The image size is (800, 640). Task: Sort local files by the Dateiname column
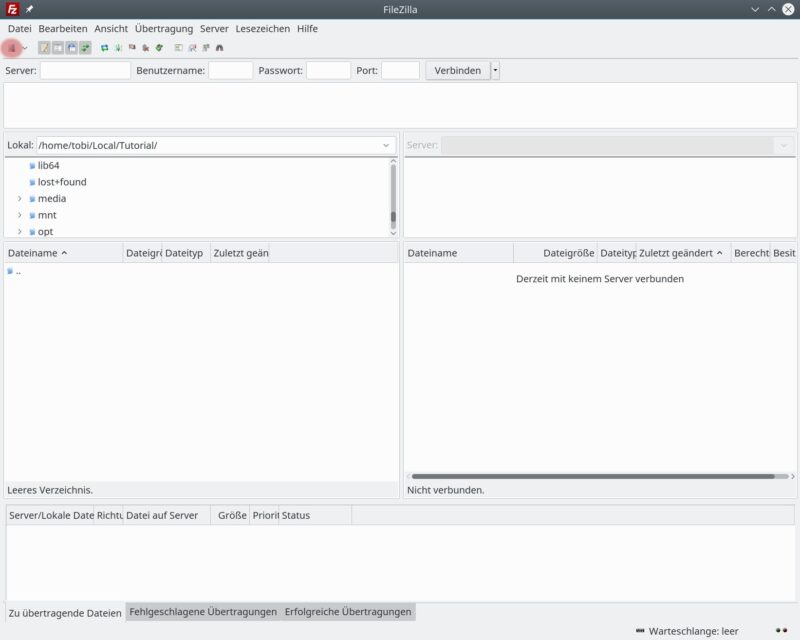coord(64,253)
